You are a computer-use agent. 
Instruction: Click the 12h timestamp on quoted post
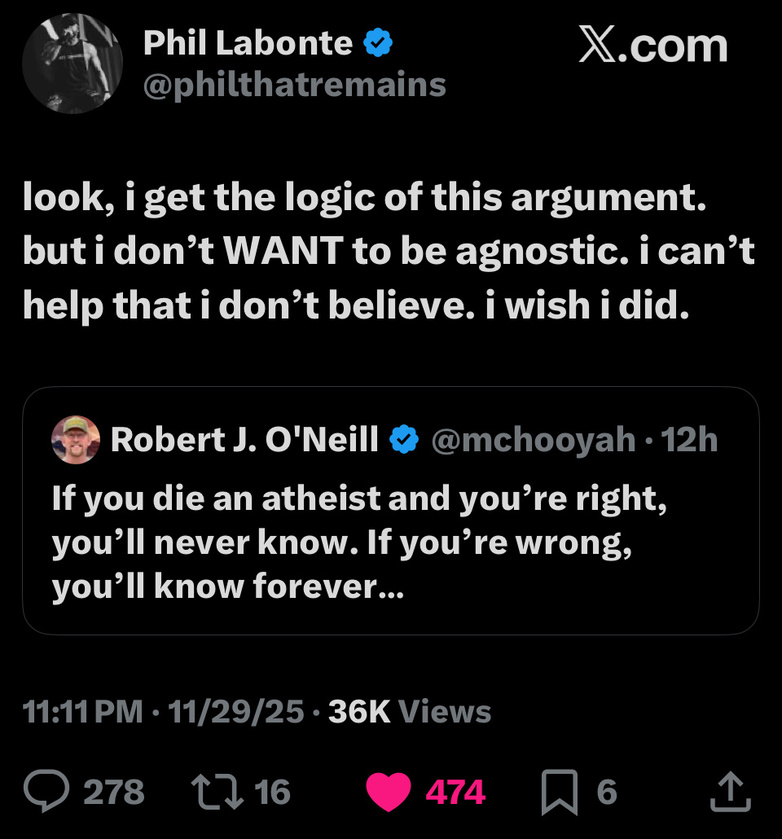(x=690, y=439)
